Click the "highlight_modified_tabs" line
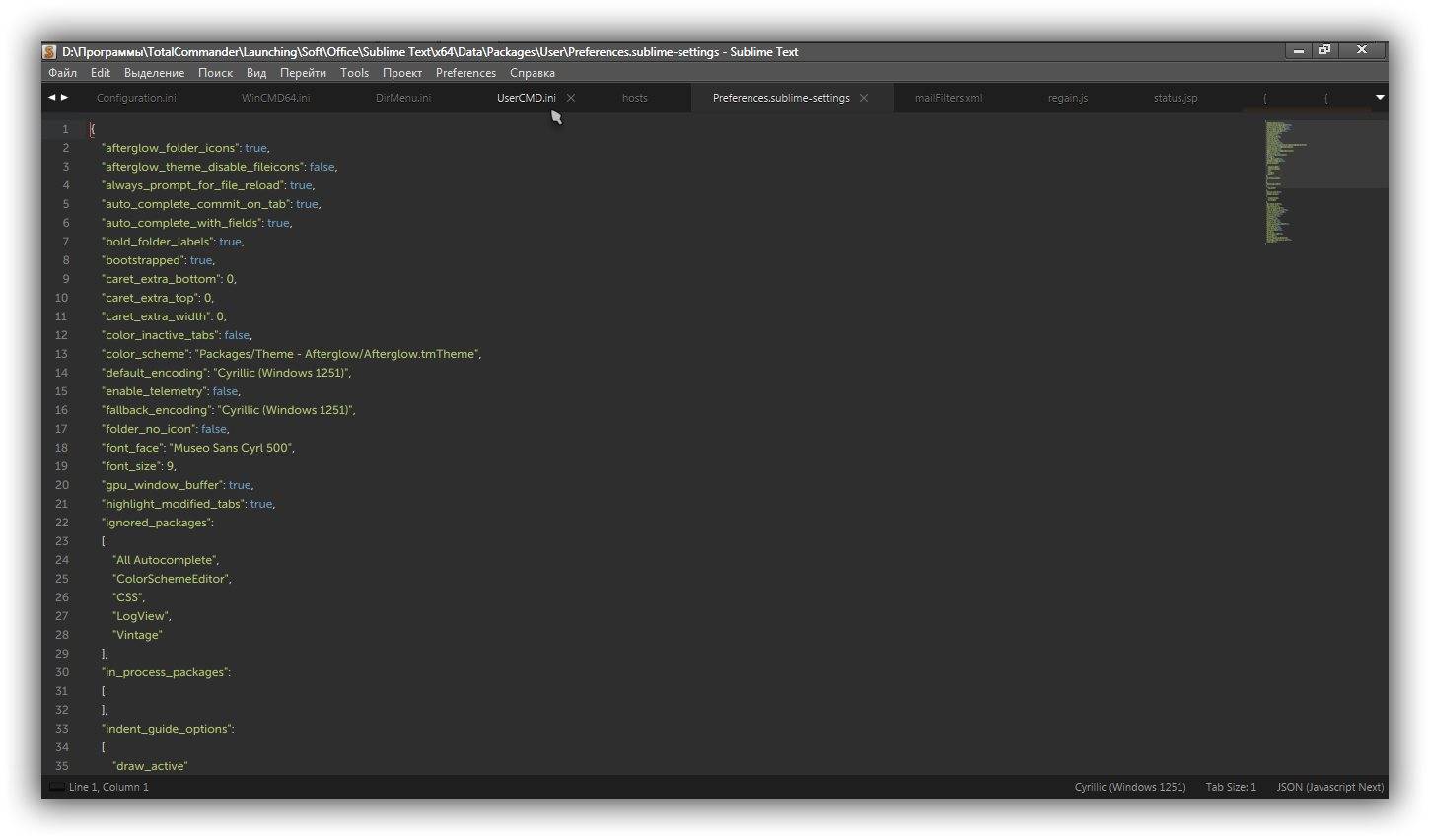 188,504
